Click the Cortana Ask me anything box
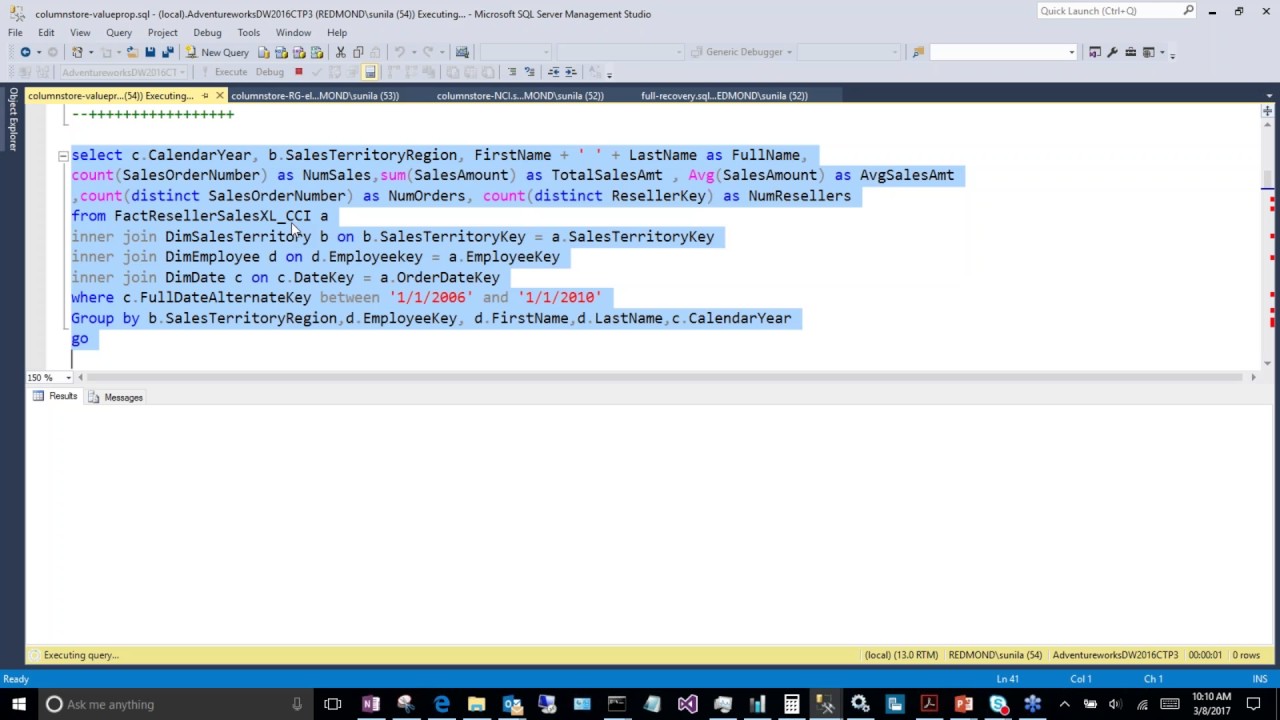 pos(174,704)
